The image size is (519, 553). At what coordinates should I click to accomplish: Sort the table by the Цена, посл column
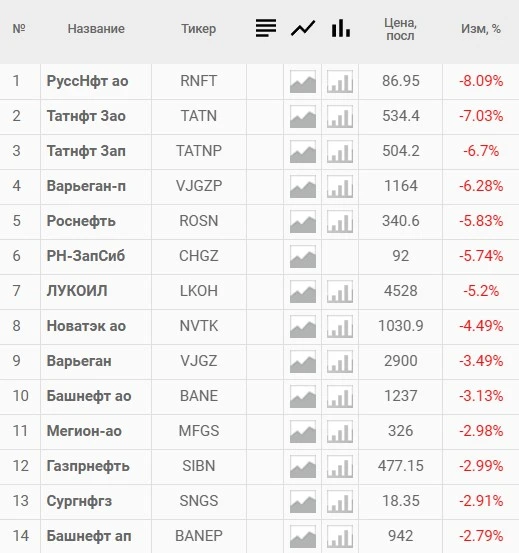coord(401,29)
